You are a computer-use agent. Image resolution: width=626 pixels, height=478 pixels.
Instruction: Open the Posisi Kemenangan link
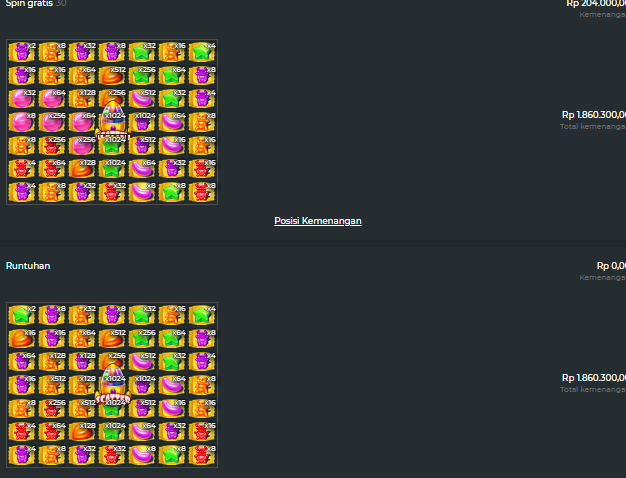[x=318, y=221]
